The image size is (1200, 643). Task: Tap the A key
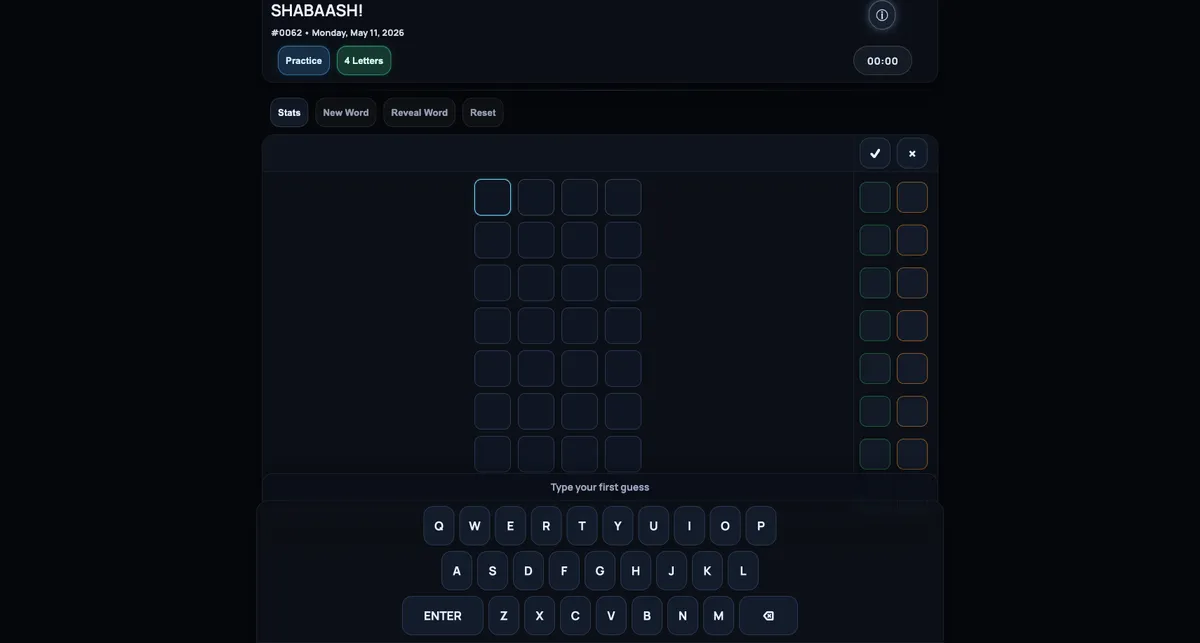tap(457, 571)
